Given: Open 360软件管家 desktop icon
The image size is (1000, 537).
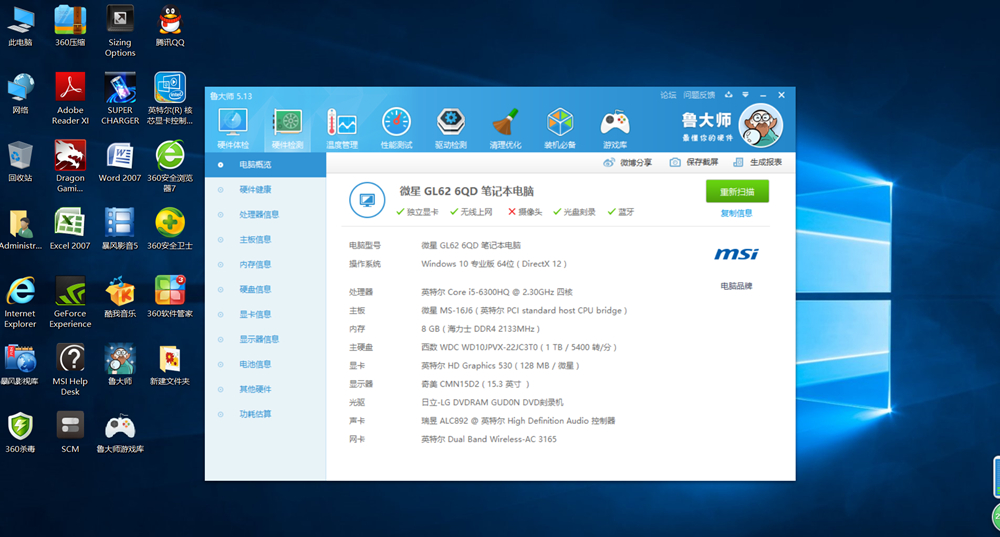Looking at the screenshot, I should [170, 297].
